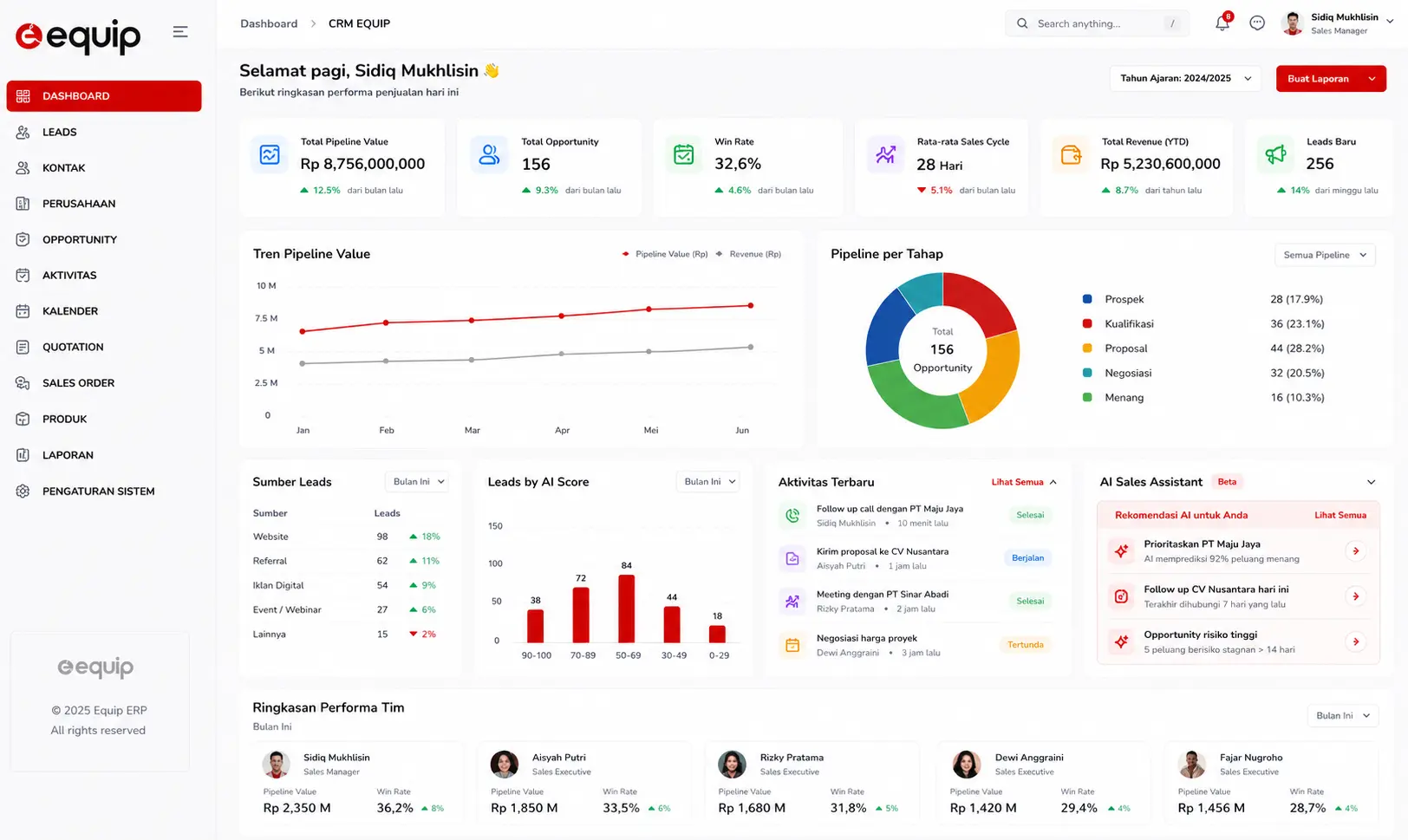This screenshot has width=1408, height=840.
Task: Click calendar icon for Negosiasi harga proyek
Action: point(792,645)
